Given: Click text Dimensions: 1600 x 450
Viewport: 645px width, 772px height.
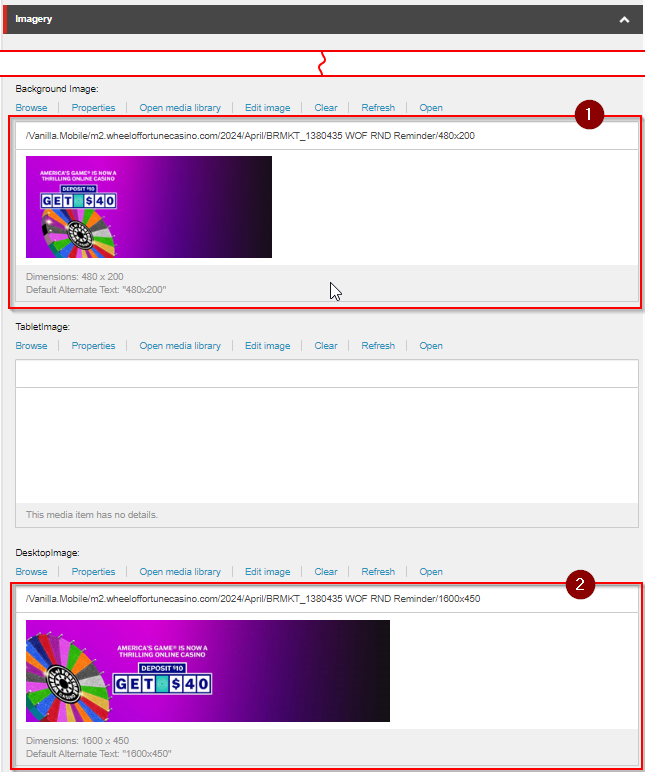Looking at the screenshot, I should pyautogui.click(x=77, y=740).
